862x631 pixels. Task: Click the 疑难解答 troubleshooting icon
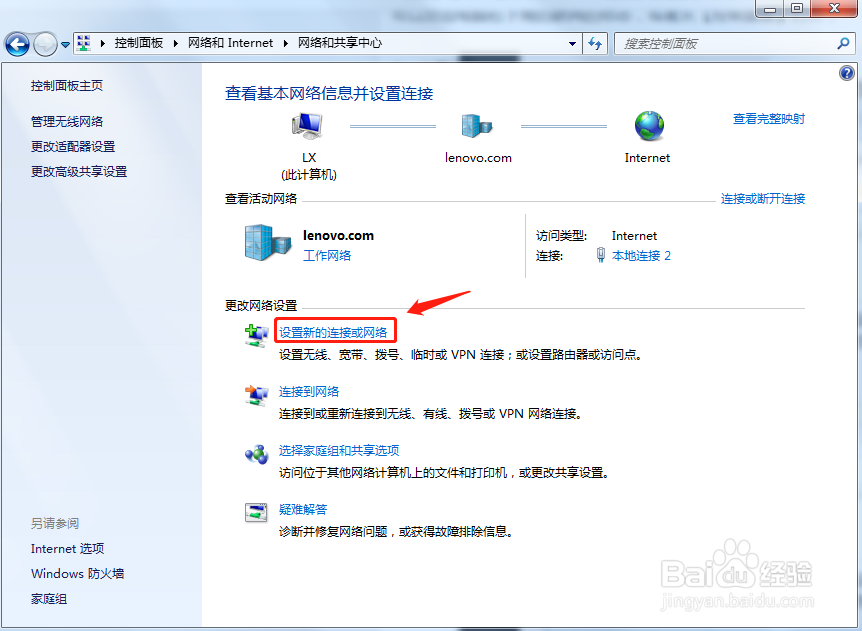click(x=257, y=513)
